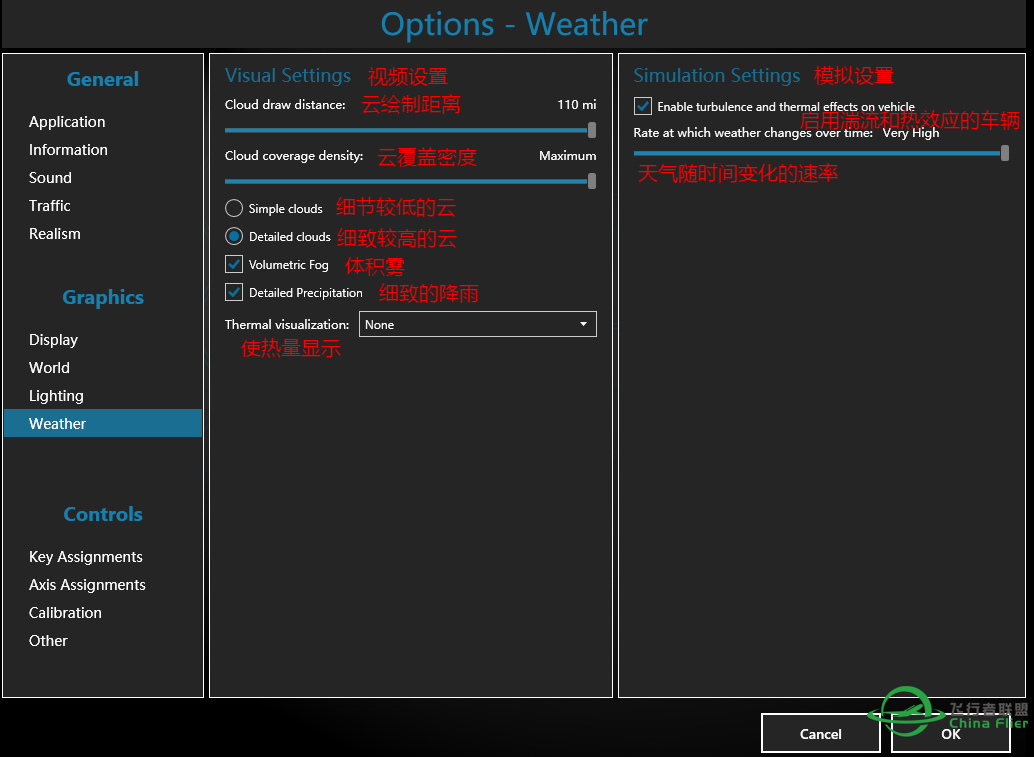Image resolution: width=1034 pixels, height=757 pixels.
Task: Switch to the Traffic settings
Action: 50,206
